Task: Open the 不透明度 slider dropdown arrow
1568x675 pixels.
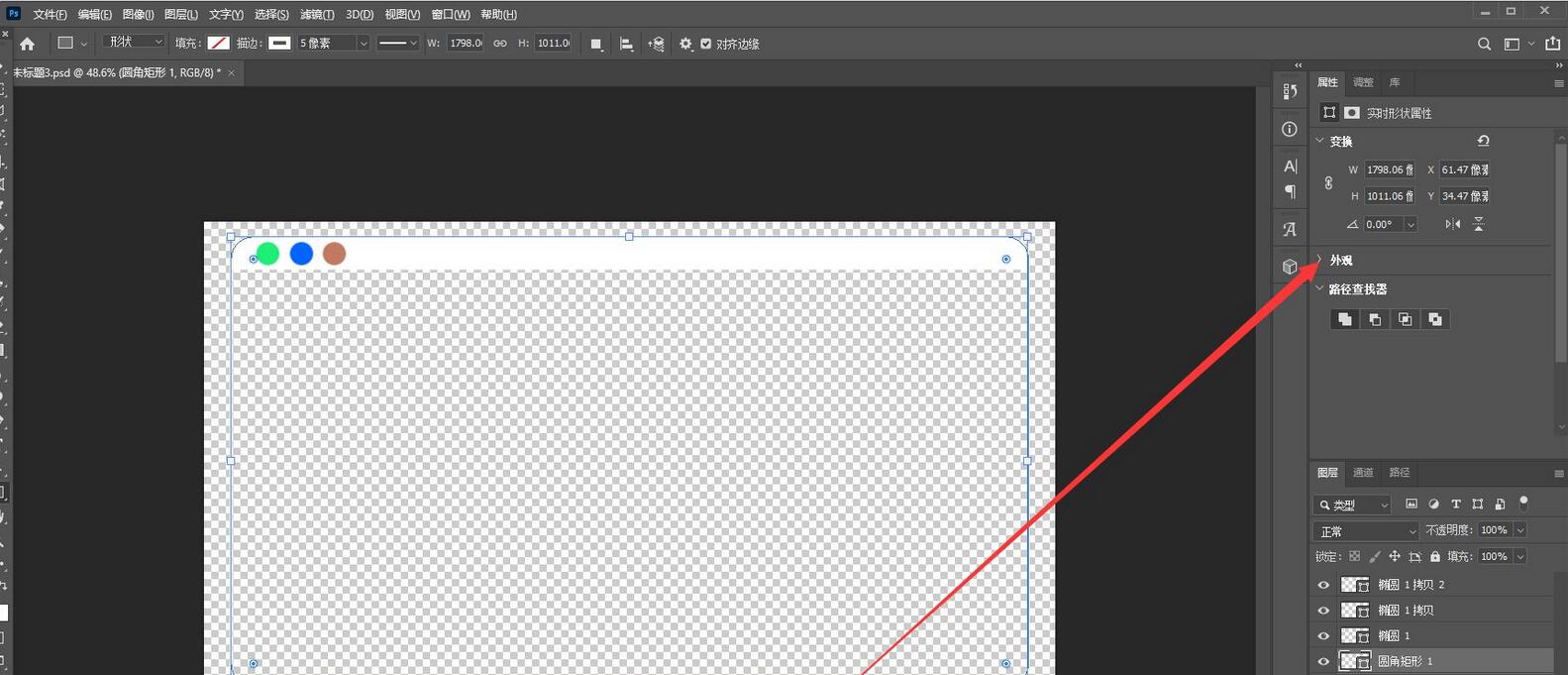Action: (1519, 530)
